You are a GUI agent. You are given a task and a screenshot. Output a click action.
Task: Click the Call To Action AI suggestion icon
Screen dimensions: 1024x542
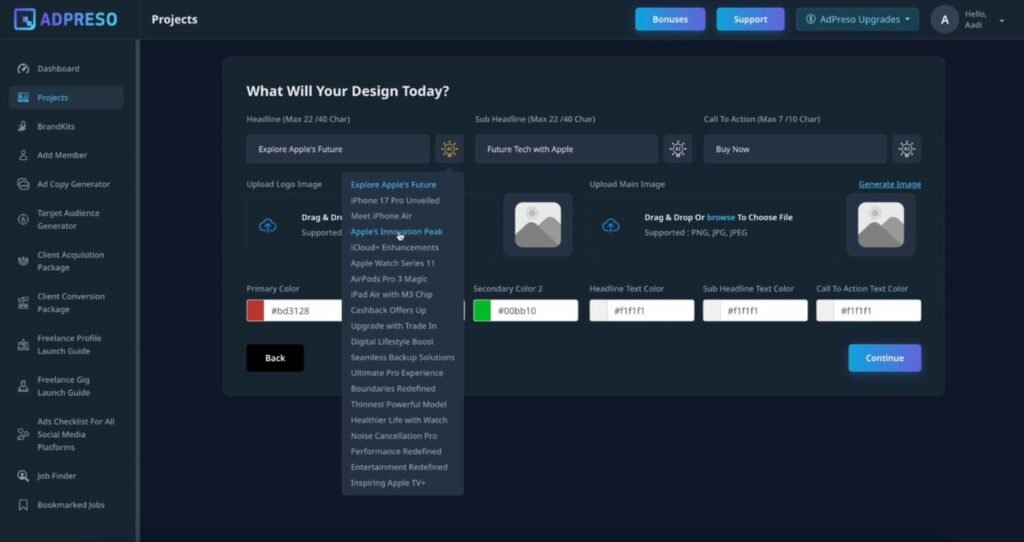pos(906,149)
